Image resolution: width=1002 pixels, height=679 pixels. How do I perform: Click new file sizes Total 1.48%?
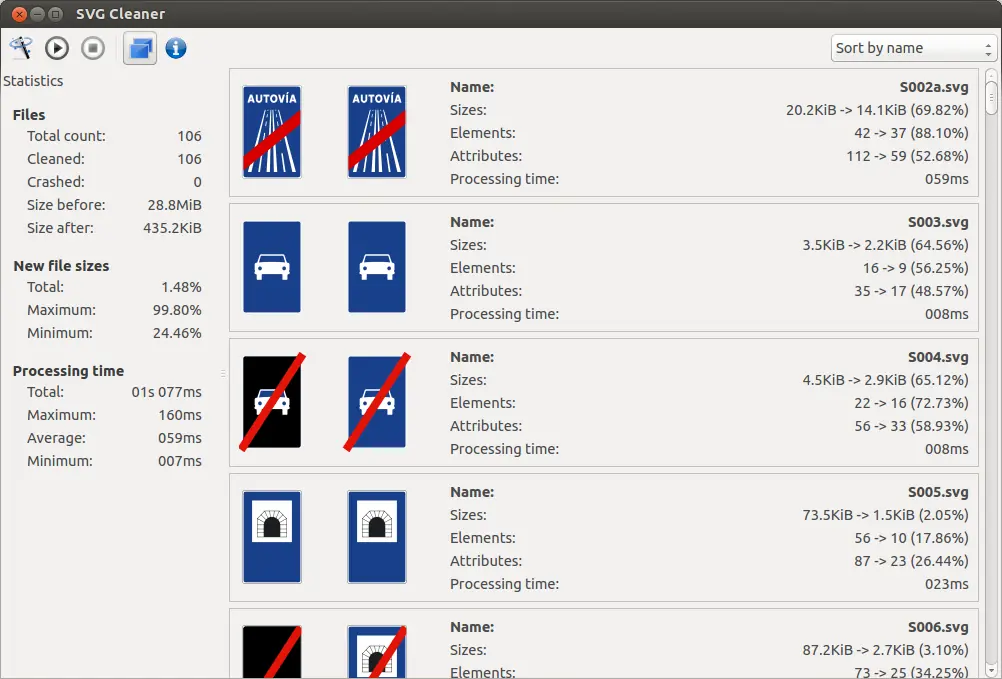tap(181, 287)
